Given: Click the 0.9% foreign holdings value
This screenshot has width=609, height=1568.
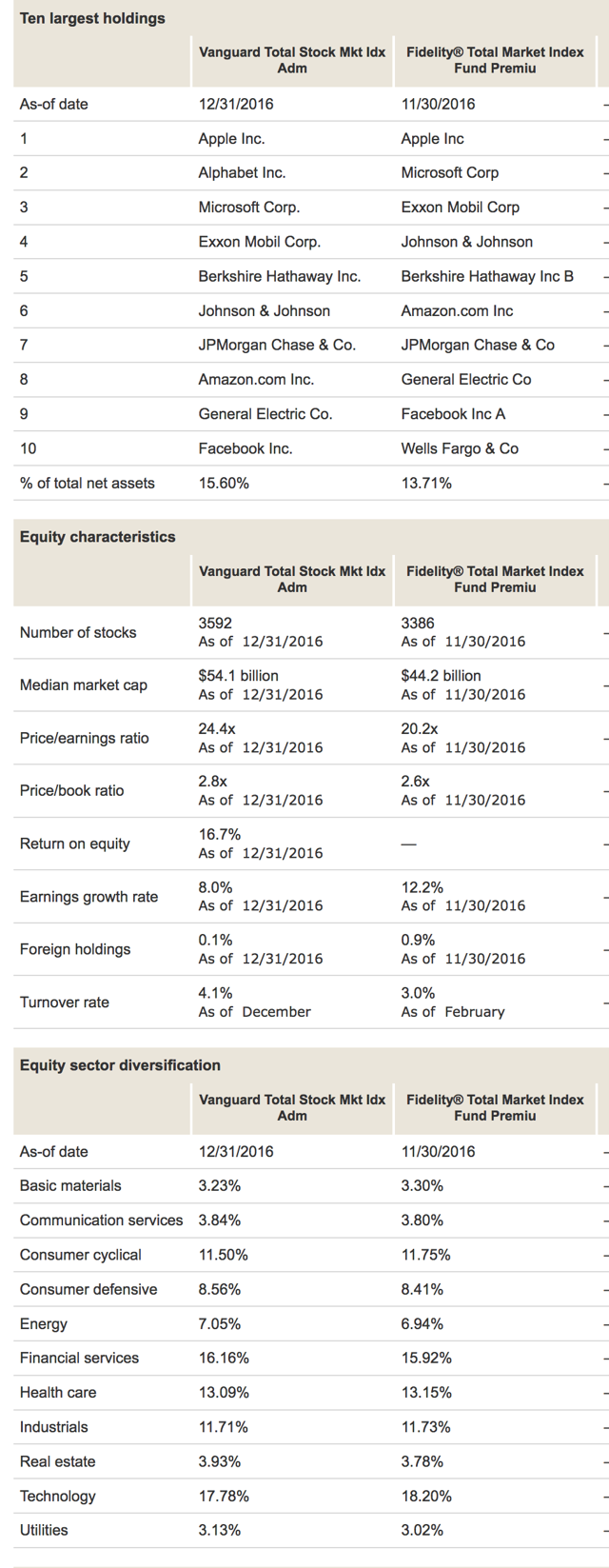Looking at the screenshot, I should [x=419, y=941].
